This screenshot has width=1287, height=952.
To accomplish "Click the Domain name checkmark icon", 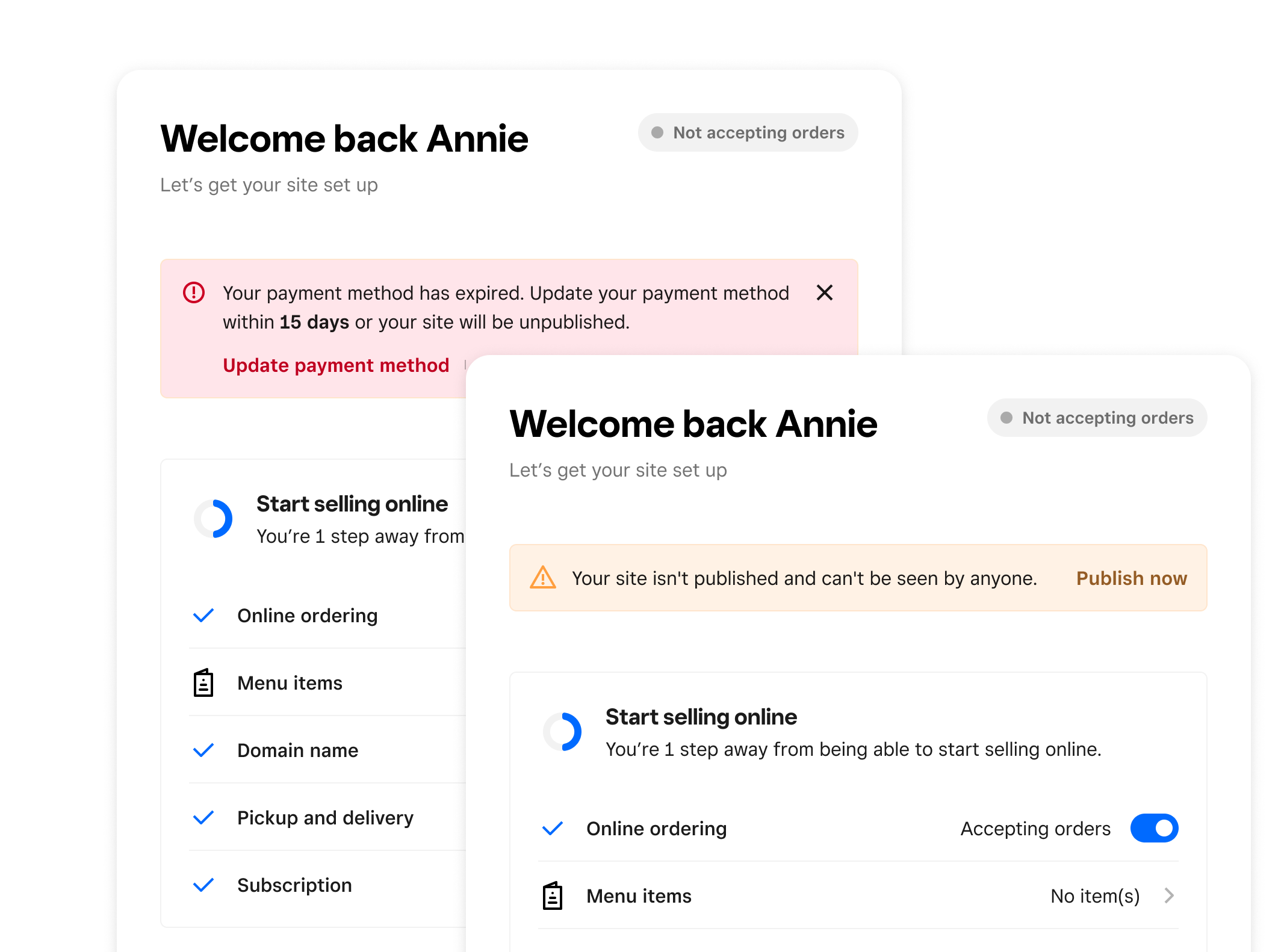I will tap(203, 750).
